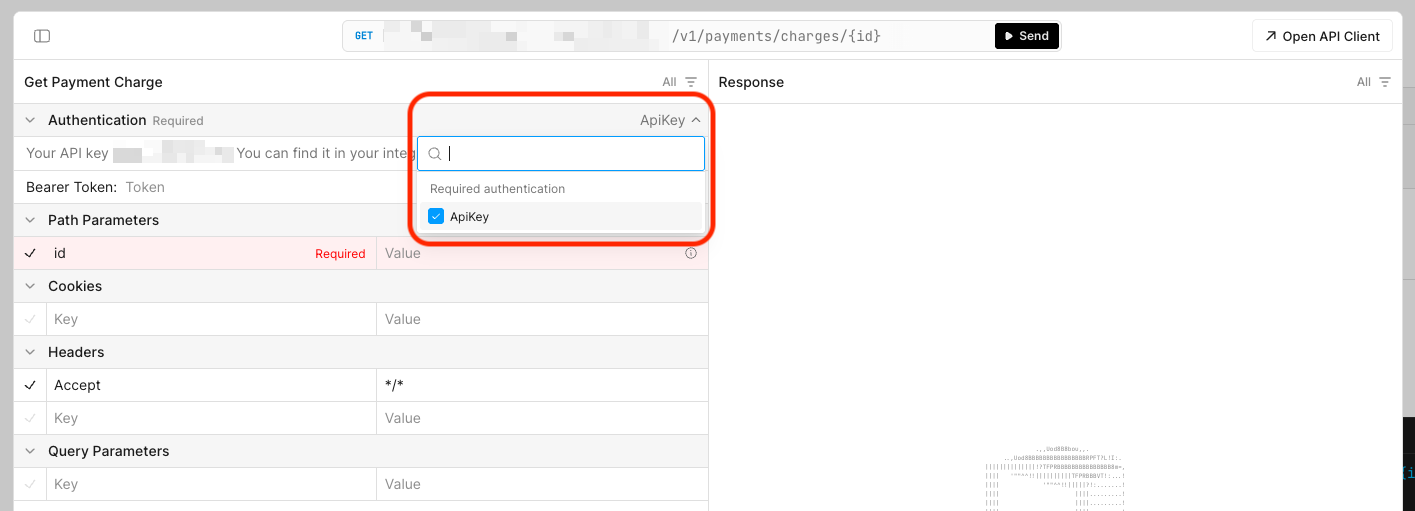The height and width of the screenshot is (511, 1415).
Task: Disable the Accept header checkmark
Action: (x=30, y=386)
